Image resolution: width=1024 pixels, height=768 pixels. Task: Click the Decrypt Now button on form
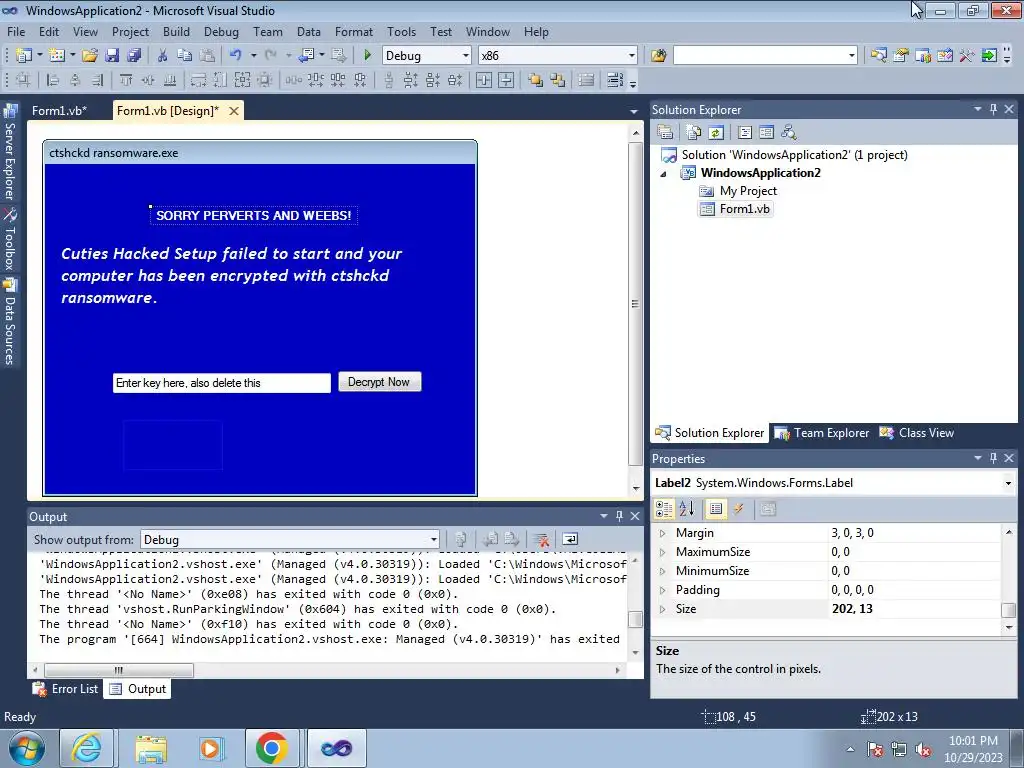point(379,382)
